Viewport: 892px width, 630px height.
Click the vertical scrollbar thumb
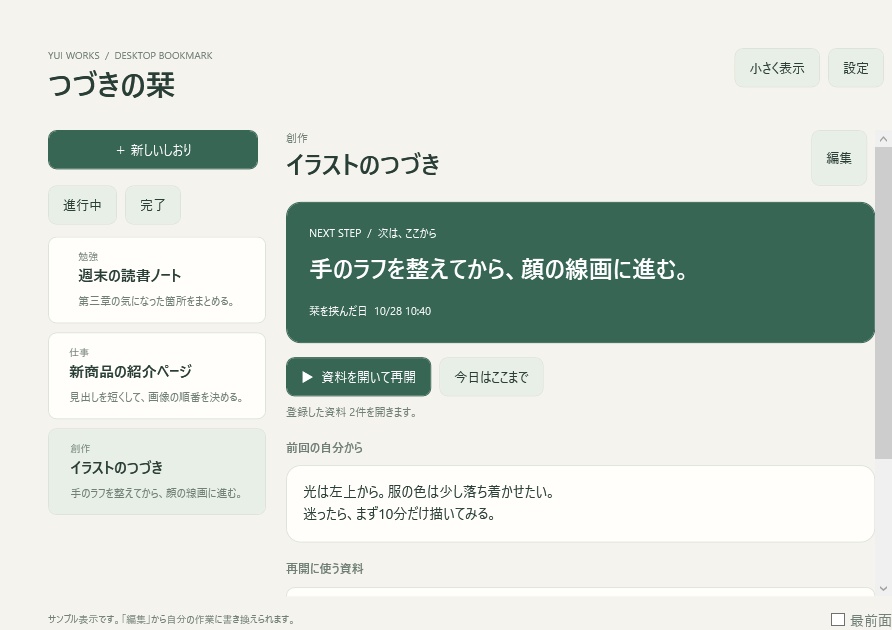click(x=883, y=302)
